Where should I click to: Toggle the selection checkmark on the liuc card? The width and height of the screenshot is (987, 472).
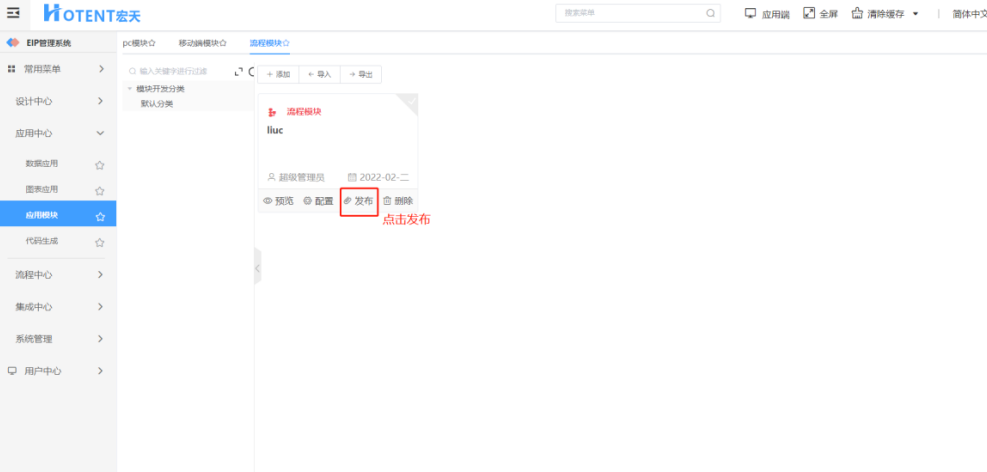coord(411,101)
